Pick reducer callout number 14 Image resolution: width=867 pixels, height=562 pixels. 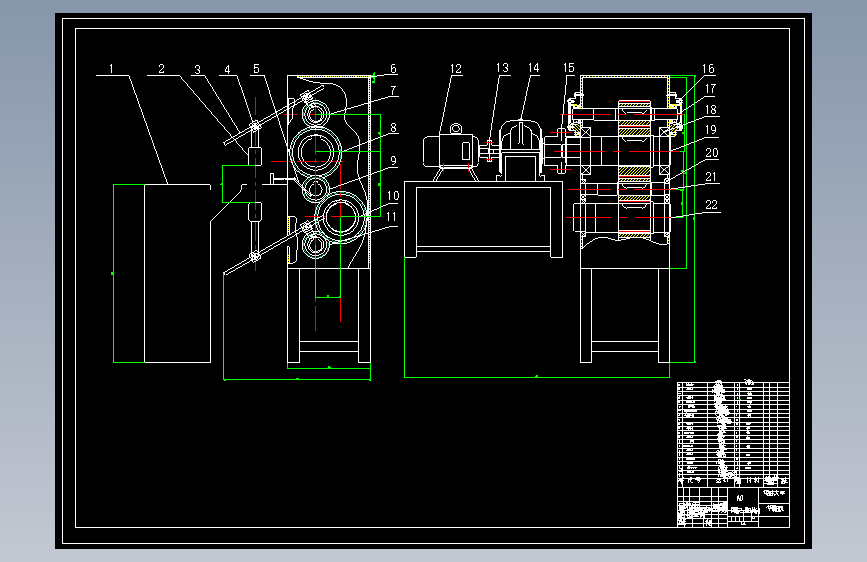pyautogui.click(x=534, y=67)
